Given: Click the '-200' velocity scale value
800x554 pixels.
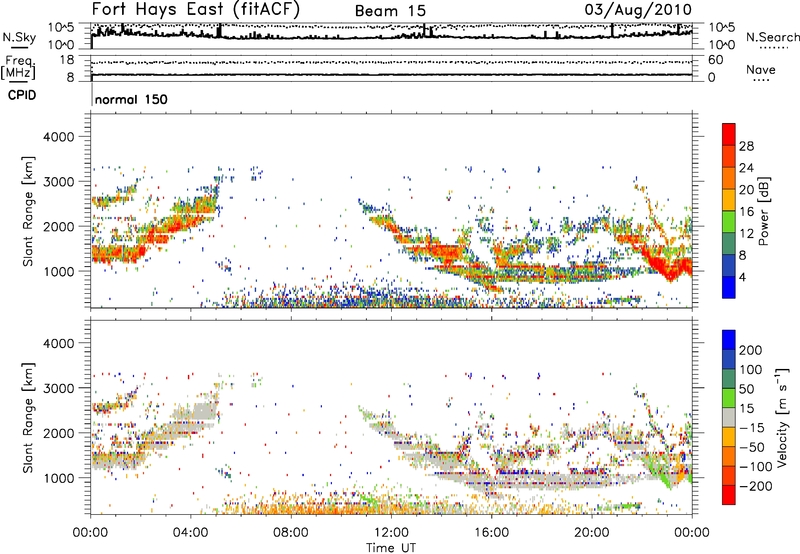Looking at the screenshot, I should pos(755,486).
